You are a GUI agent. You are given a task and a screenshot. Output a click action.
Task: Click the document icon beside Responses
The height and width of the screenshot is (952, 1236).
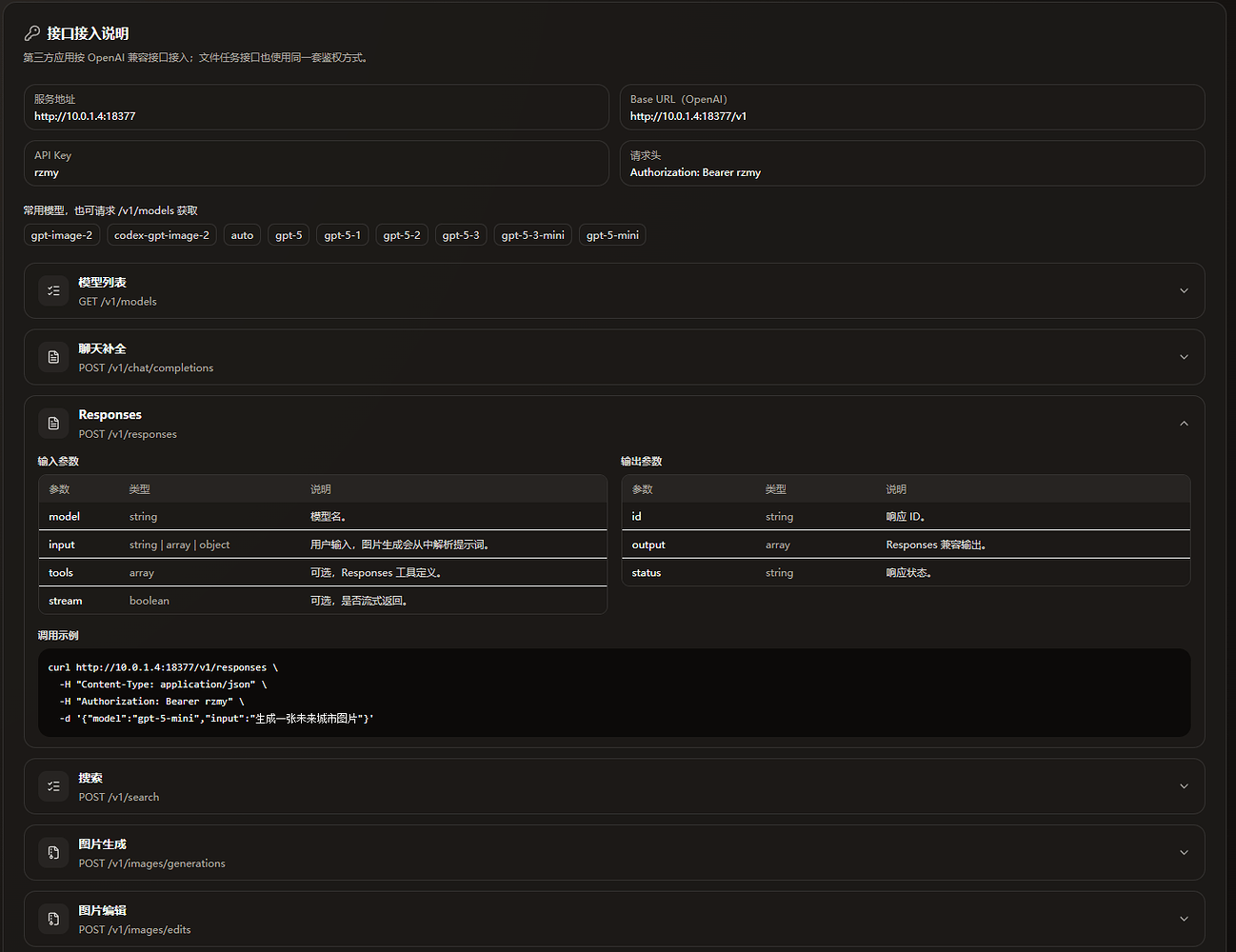53,424
